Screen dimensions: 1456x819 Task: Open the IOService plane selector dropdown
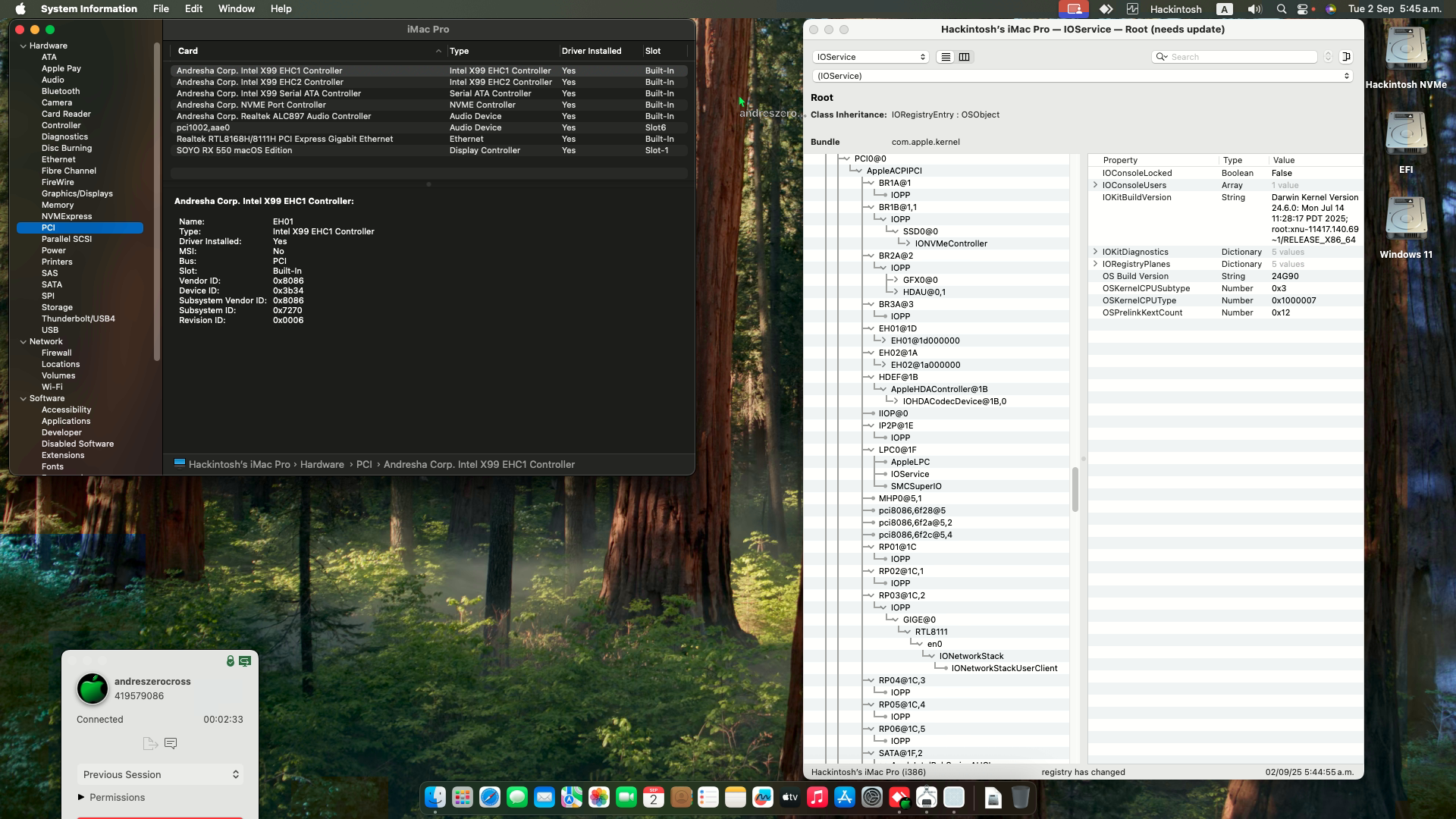(871, 56)
